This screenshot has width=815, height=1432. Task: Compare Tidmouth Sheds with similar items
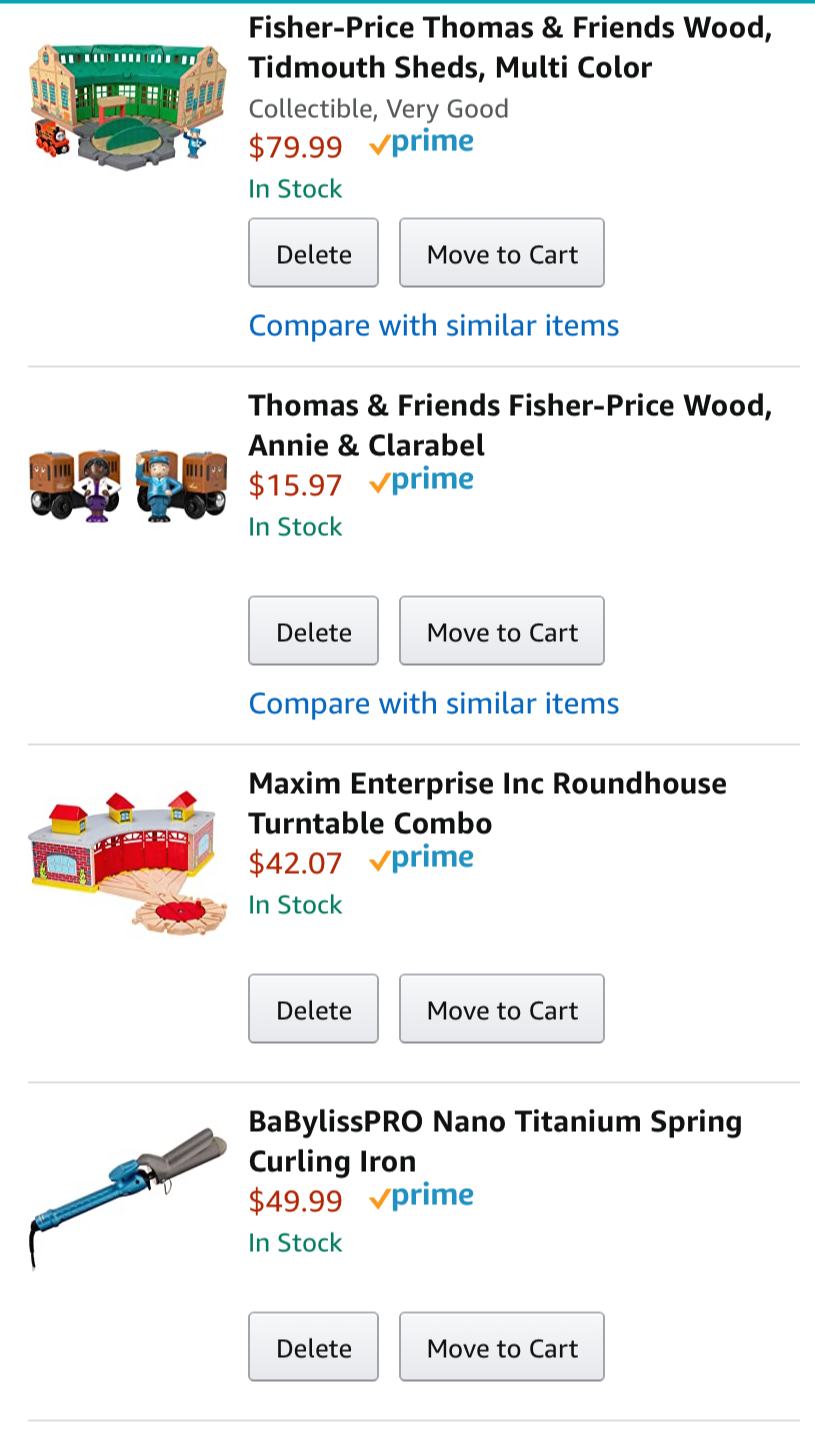tap(434, 325)
